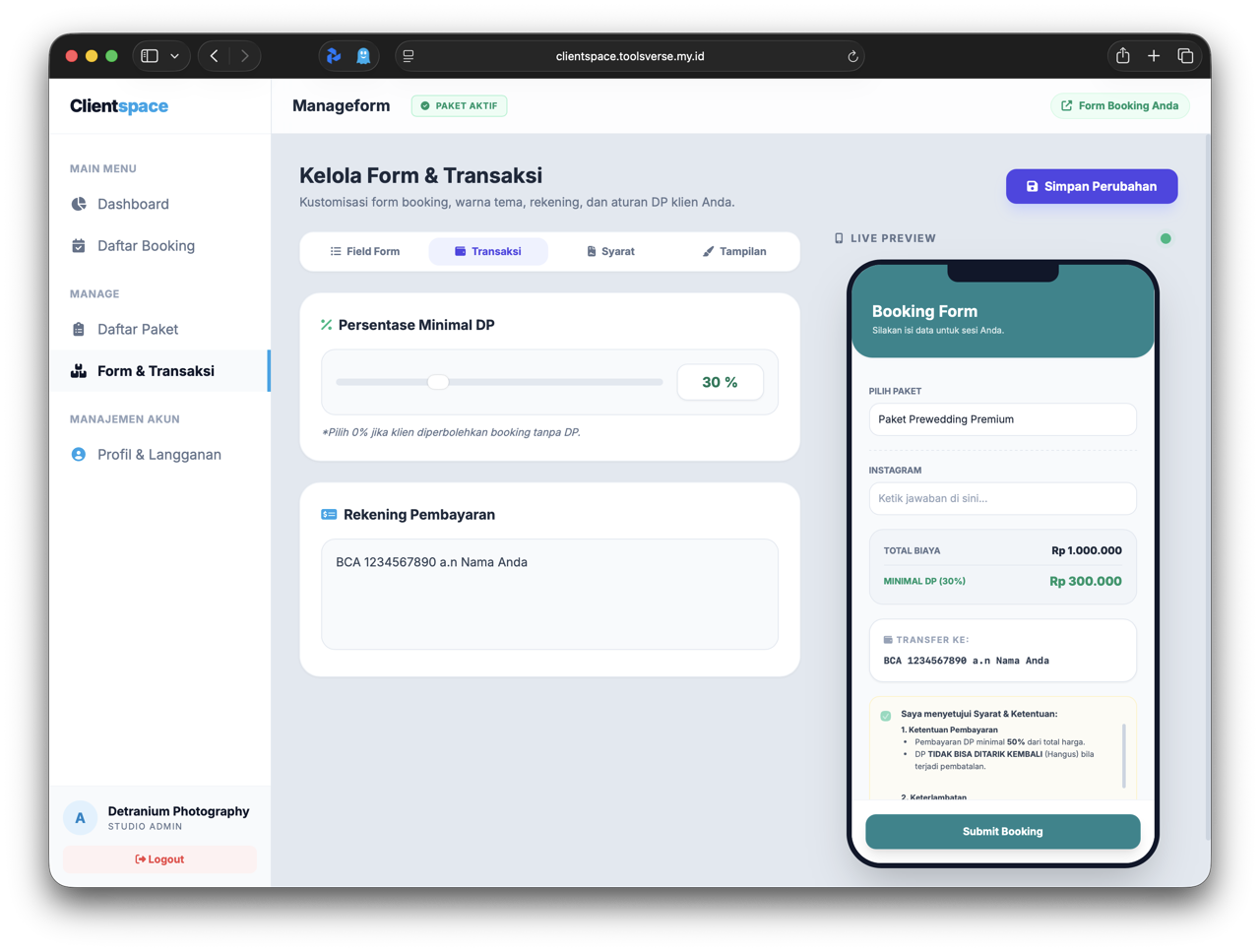The height and width of the screenshot is (952, 1260).
Task: Click the Dashboard pie chart icon
Action: (x=79, y=204)
